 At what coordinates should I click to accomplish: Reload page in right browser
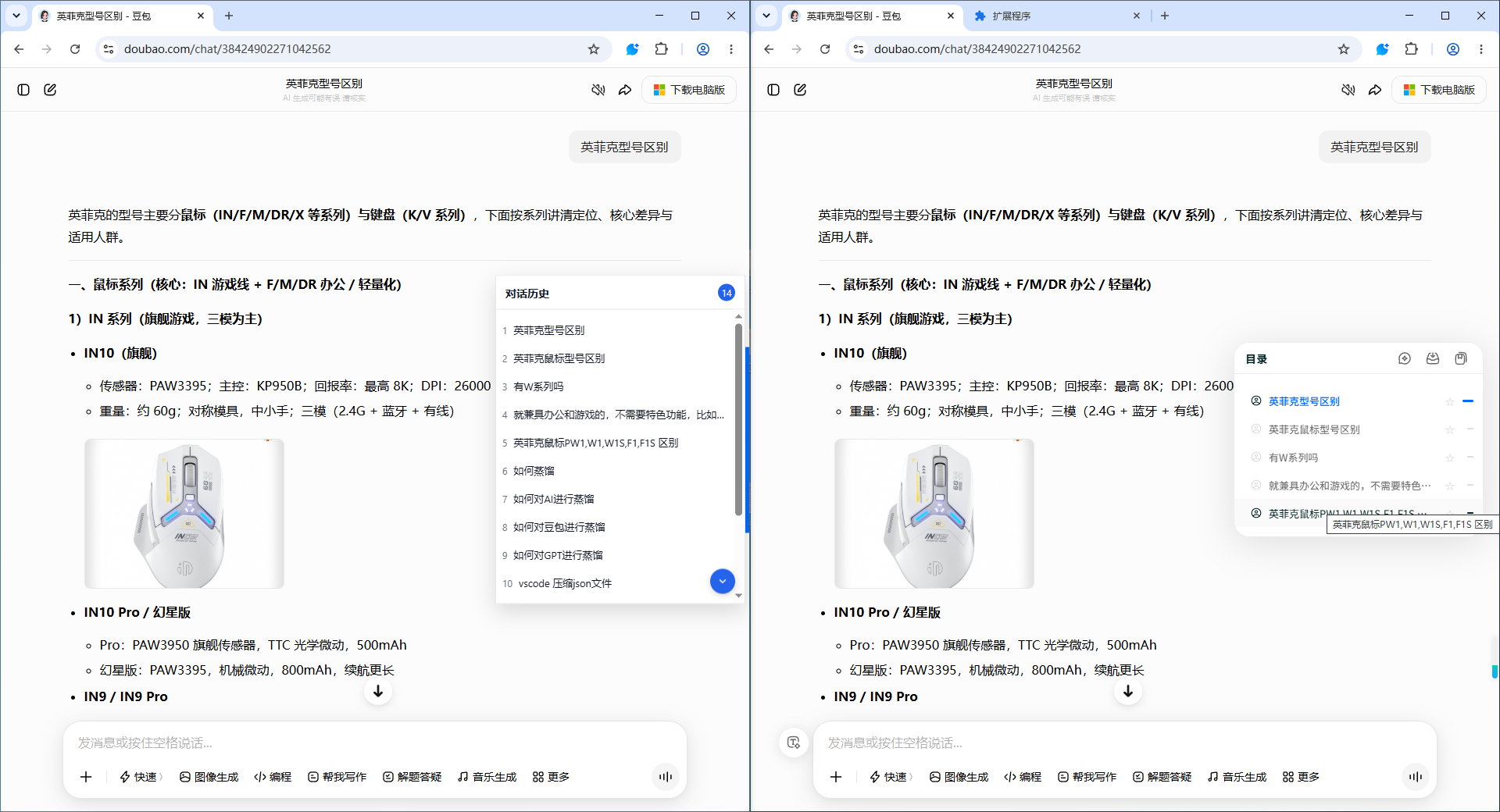[x=825, y=49]
